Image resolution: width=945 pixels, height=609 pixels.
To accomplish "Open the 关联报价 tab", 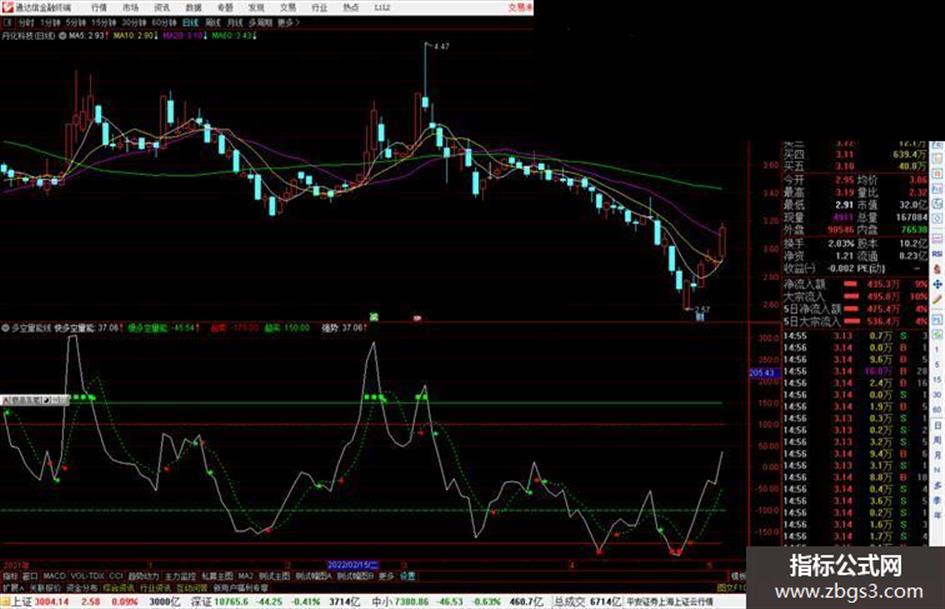I will pos(46,588).
